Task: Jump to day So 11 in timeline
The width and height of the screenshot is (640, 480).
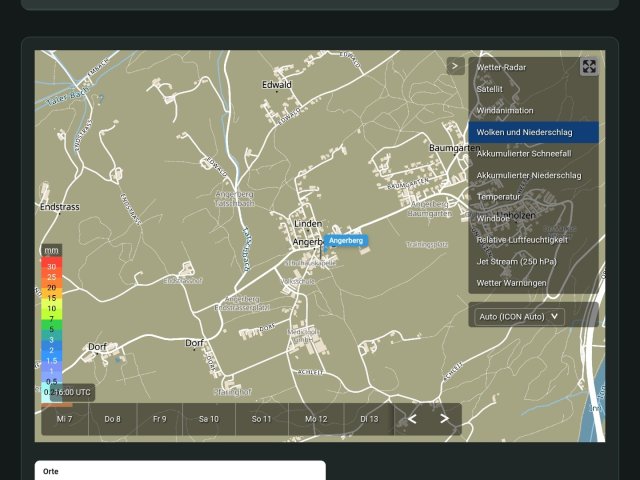Action: [x=261, y=419]
